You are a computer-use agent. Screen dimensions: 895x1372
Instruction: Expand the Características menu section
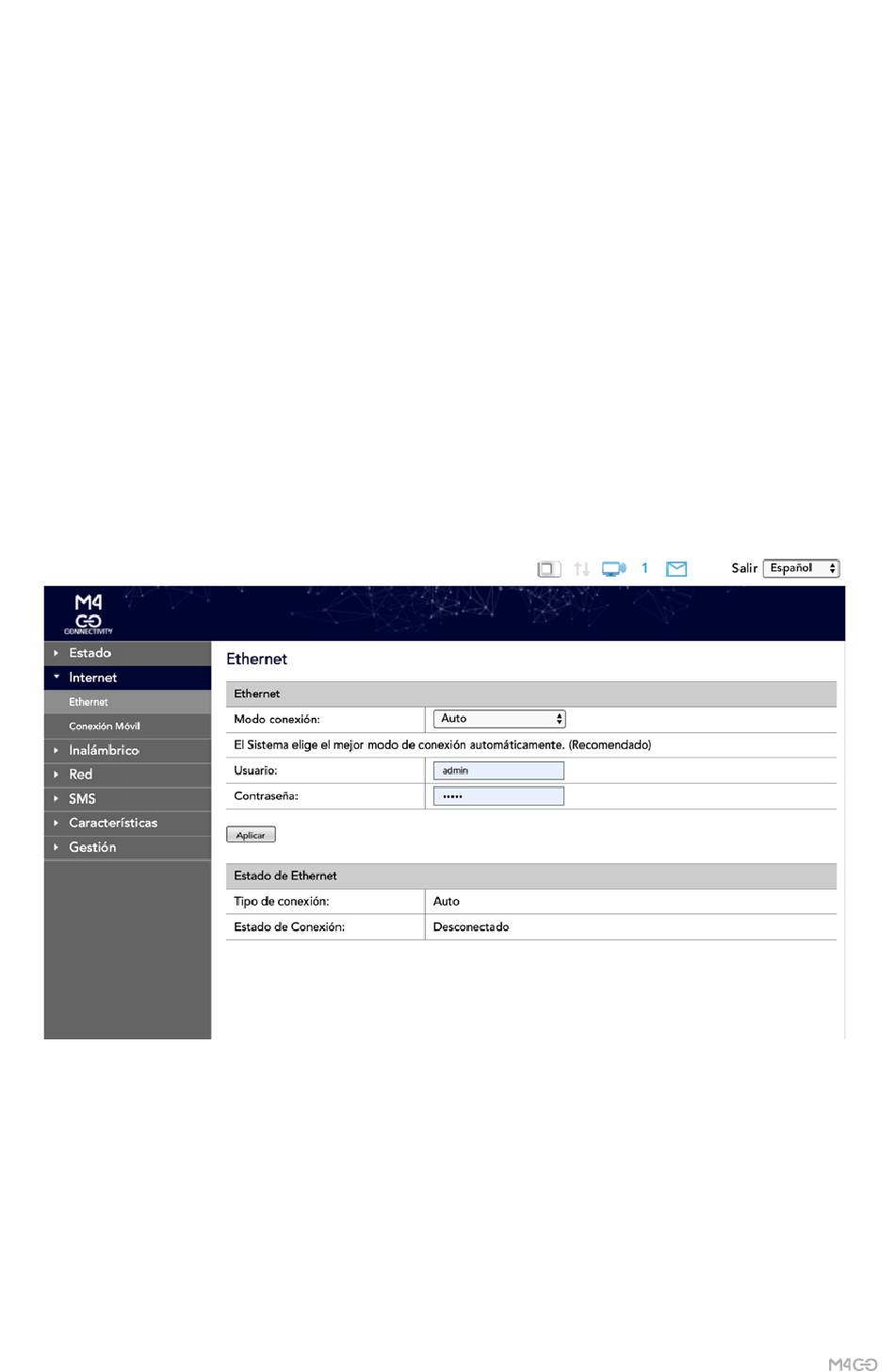click(127, 823)
